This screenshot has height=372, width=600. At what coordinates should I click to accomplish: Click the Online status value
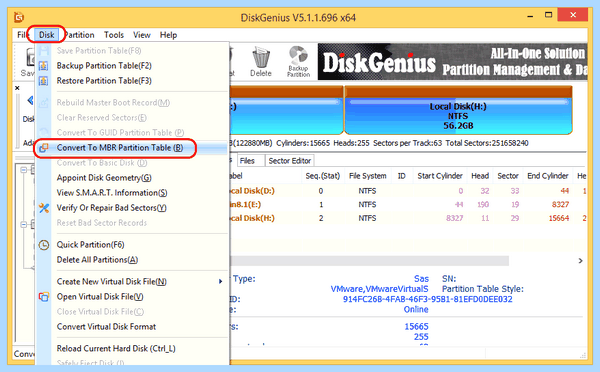pyautogui.click(x=416, y=310)
